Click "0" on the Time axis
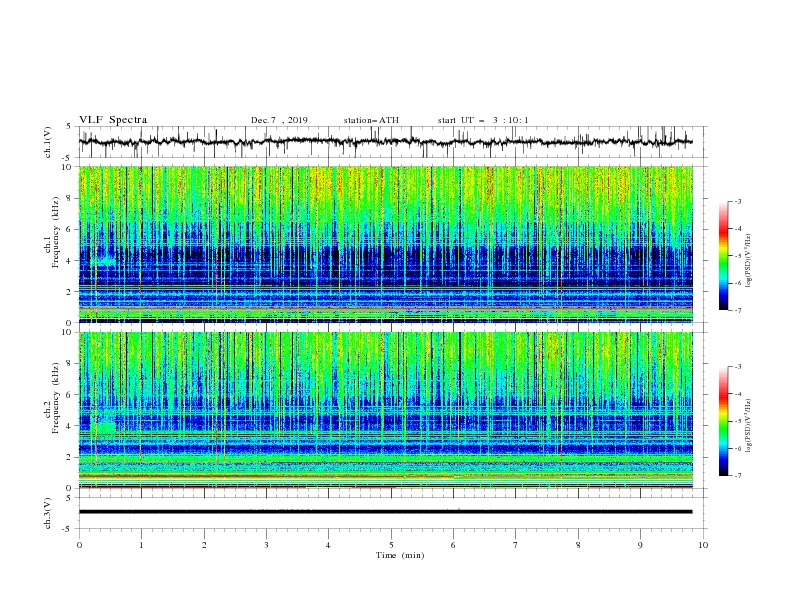 point(79,545)
